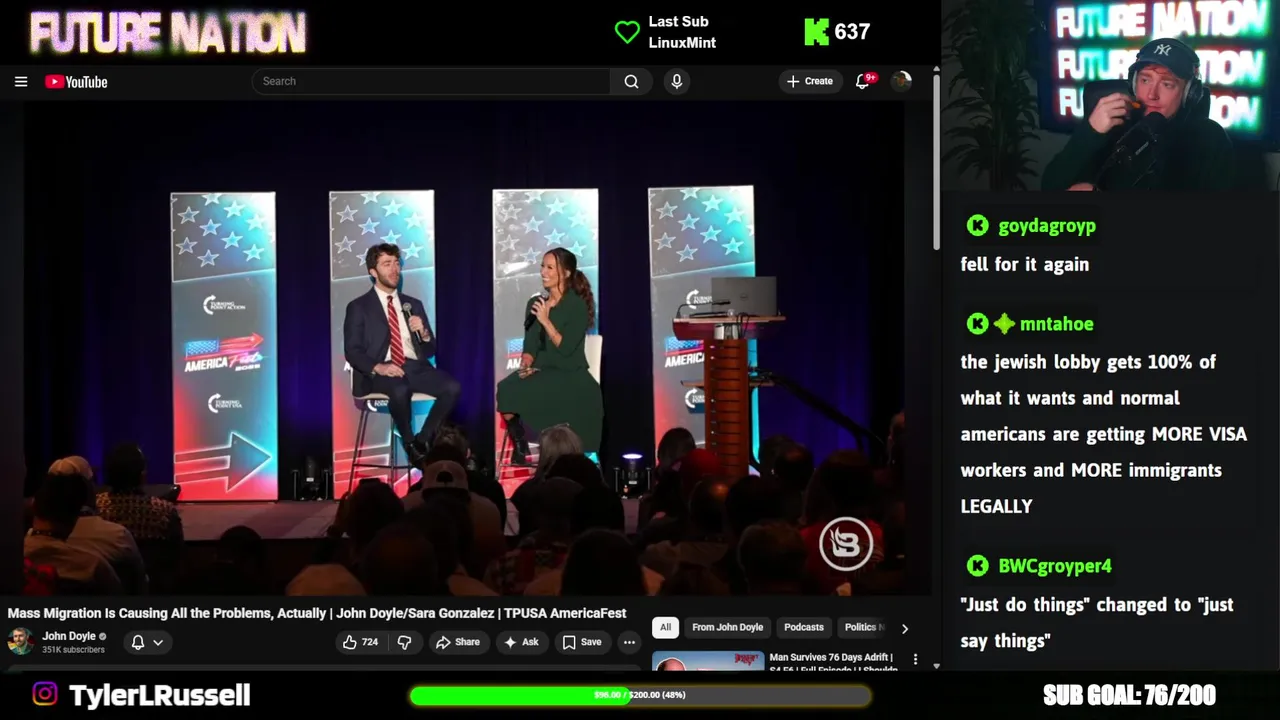Open the YouTube hamburger guide menu
This screenshot has height=720, width=1280.
click(x=21, y=82)
